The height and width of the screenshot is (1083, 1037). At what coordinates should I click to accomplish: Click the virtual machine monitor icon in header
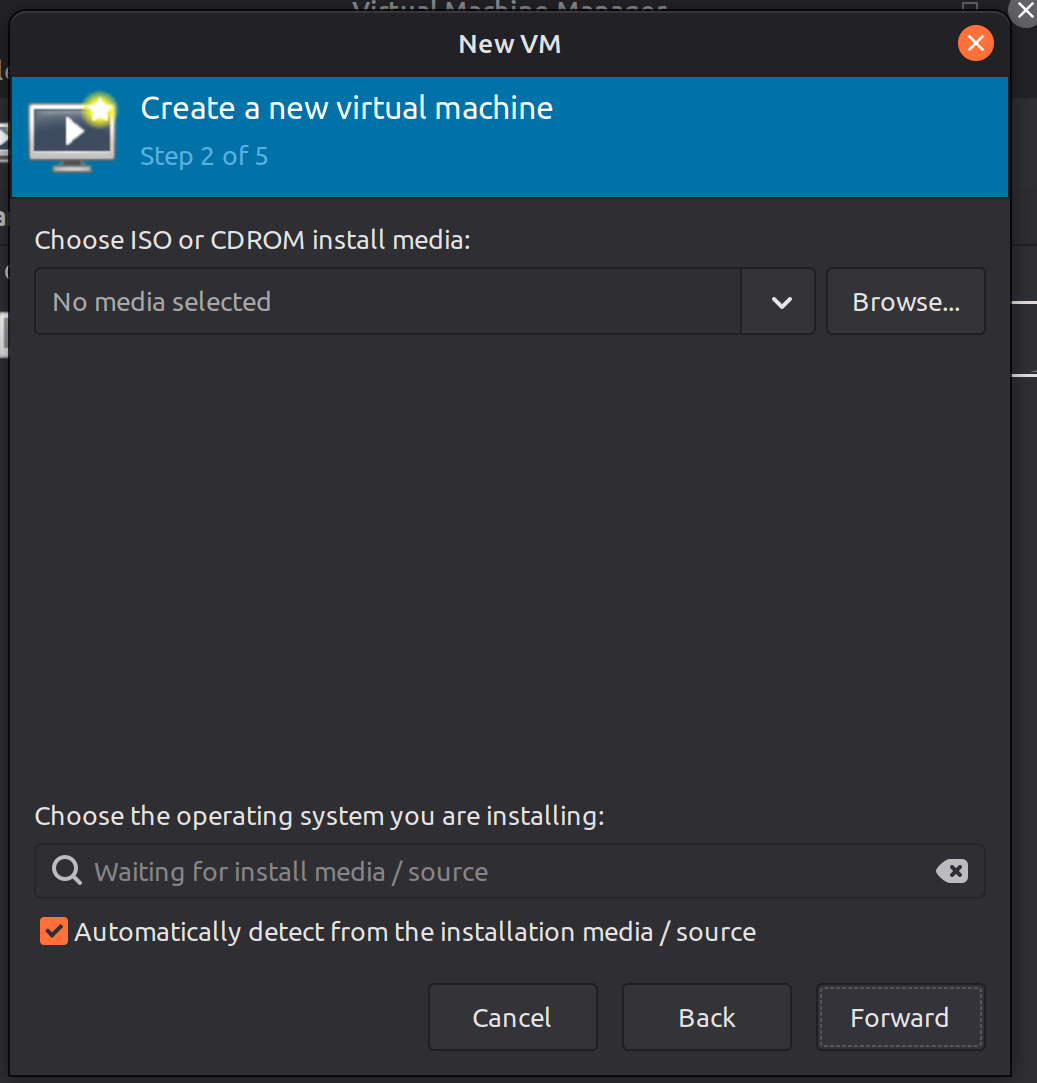pyautogui.click(x=71, y=134)
